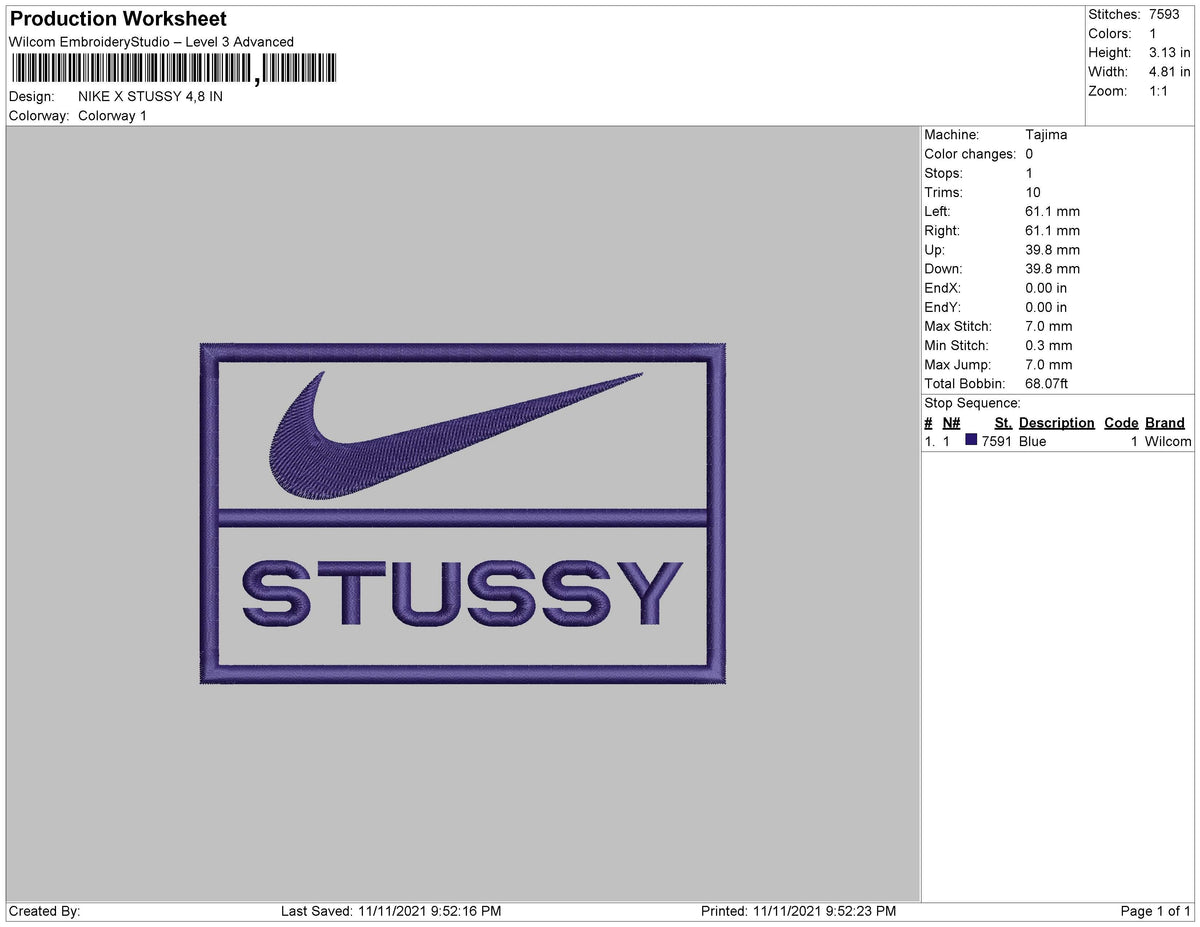This screenshot has width=1200, height=927.
Task: Click the 'Stop Sequence:' heading
Action: coord(972,403)
